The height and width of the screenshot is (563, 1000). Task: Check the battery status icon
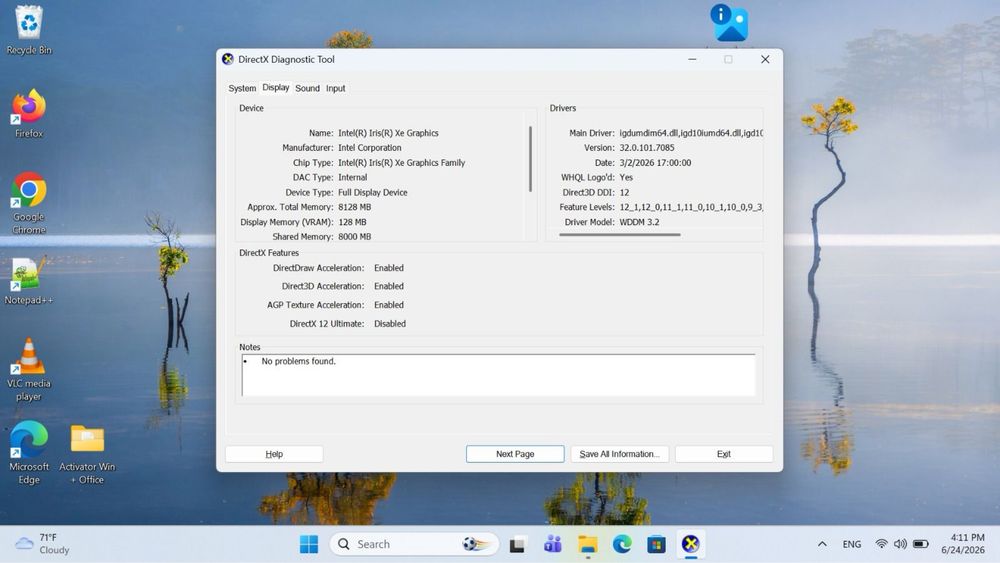click(x=920, y=544)
